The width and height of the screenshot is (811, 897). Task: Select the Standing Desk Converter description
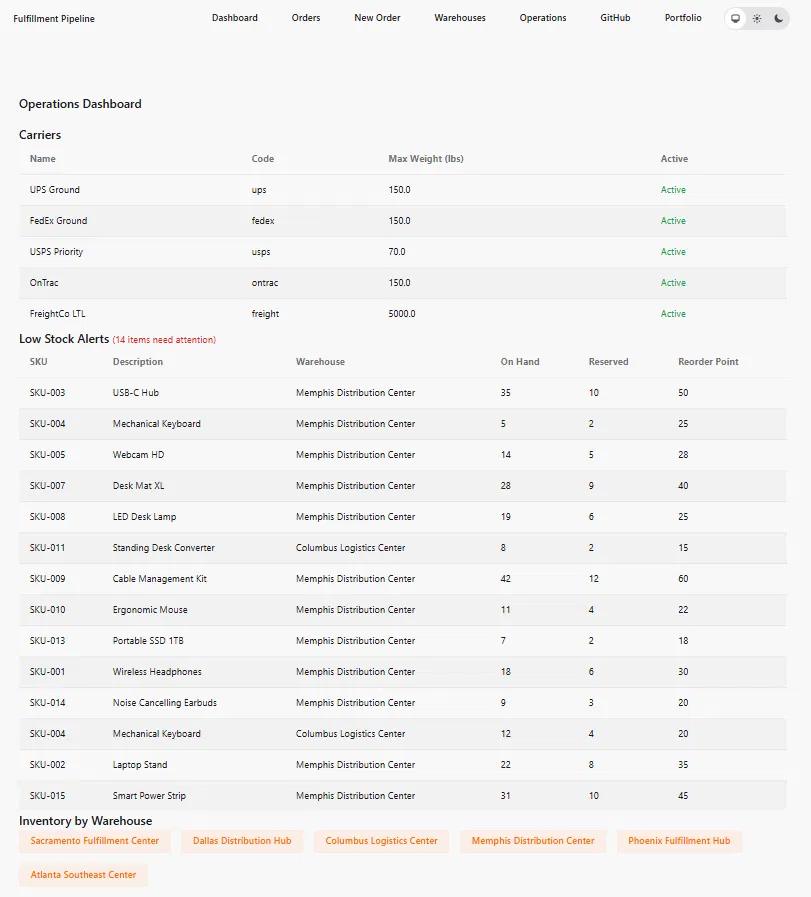coord(164,547)
